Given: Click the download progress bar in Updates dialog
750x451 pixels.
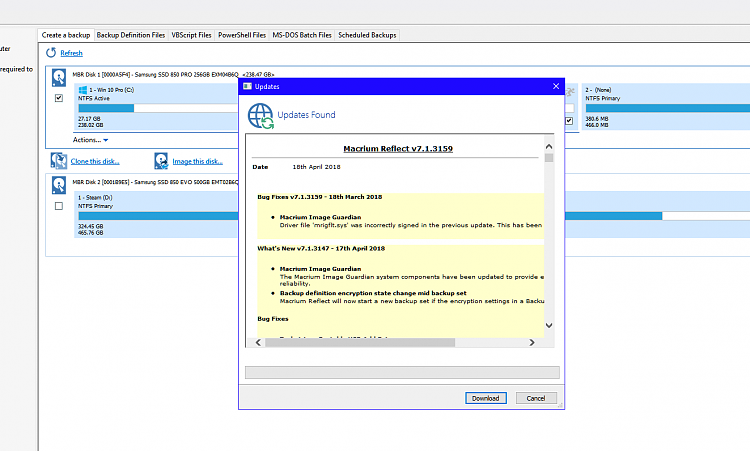Looking at the screenshot, I should [402, 373].
